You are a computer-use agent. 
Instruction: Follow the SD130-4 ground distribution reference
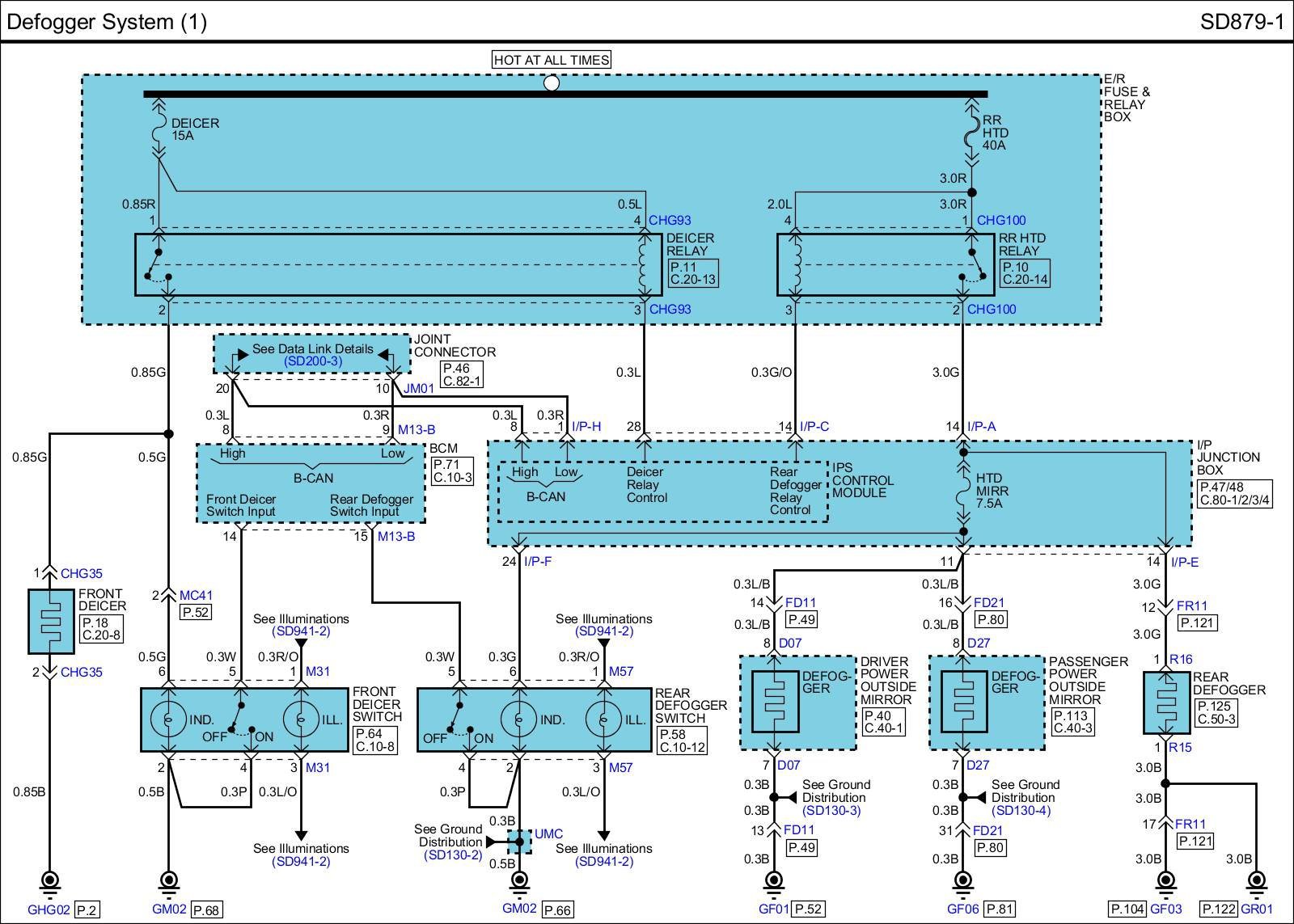pyautogui.click(x=1021, y=810)
